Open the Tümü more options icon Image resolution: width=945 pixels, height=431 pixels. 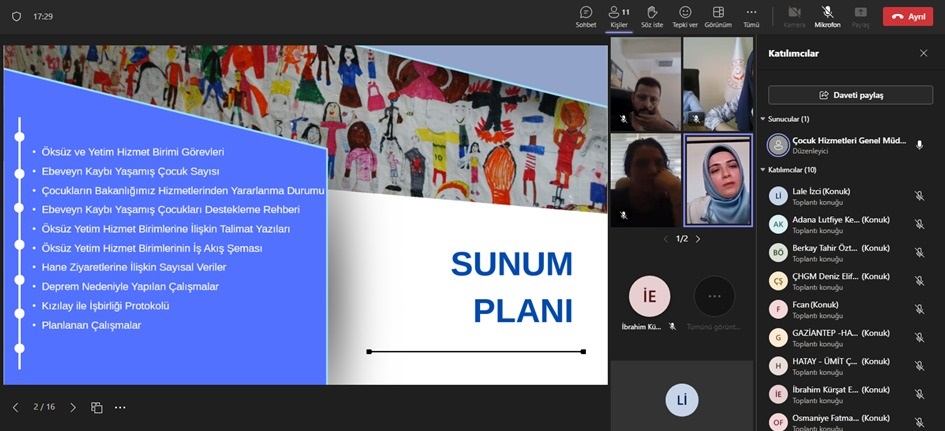[x=751, y=13]
